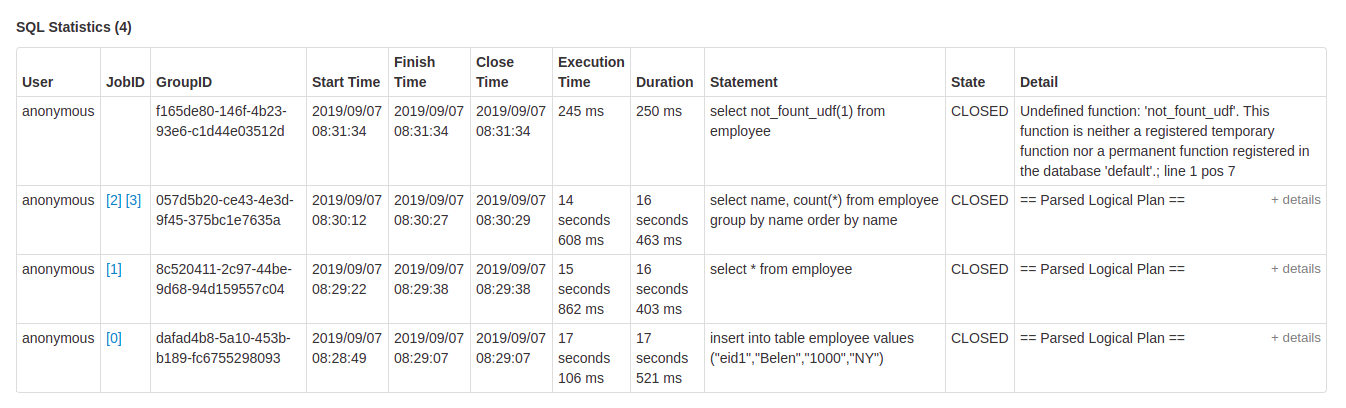Open job [0] link
The height and width of the screenshot is (408, 1346).
coord(114,338)
